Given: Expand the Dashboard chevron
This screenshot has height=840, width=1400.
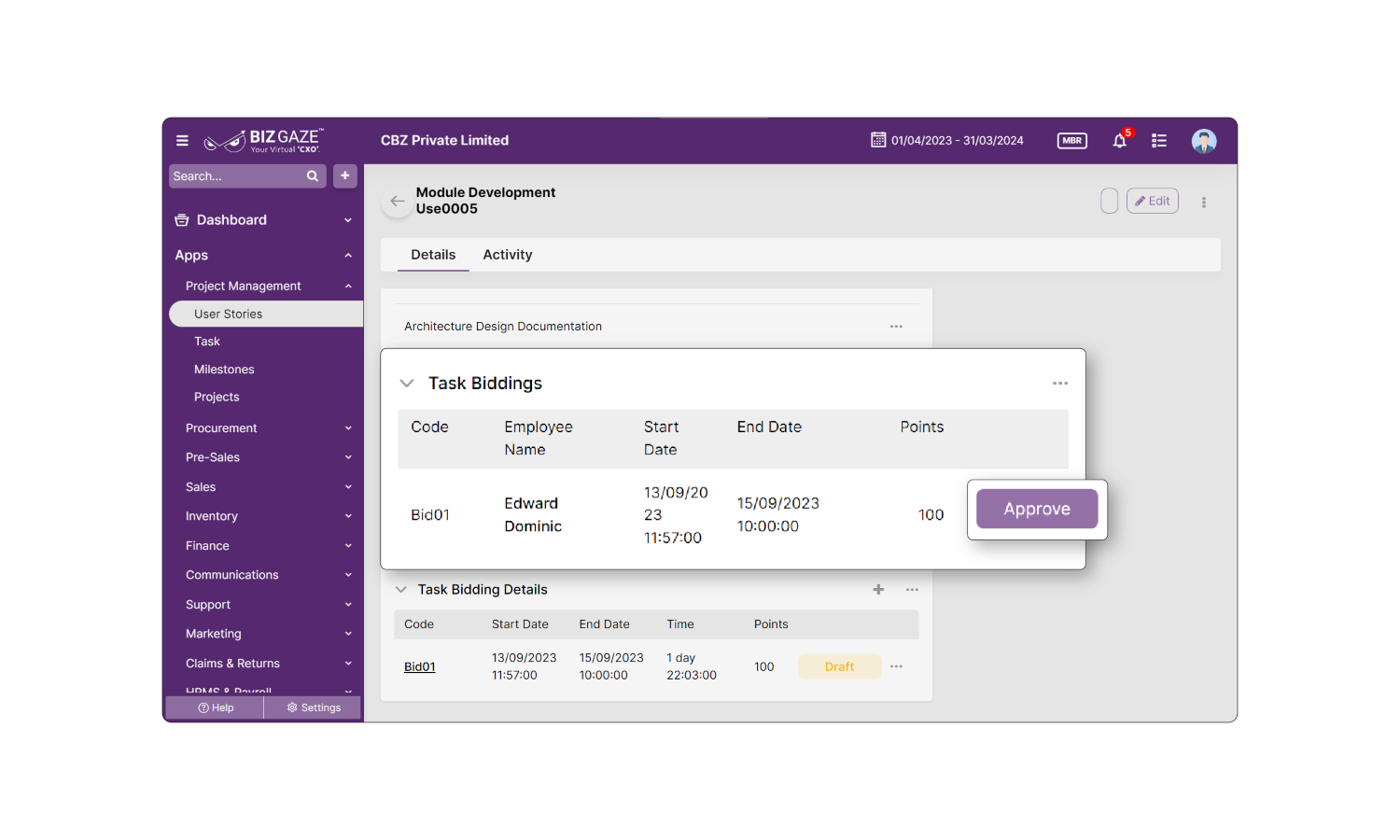Looking at the screenshot, I should point(348,220).
